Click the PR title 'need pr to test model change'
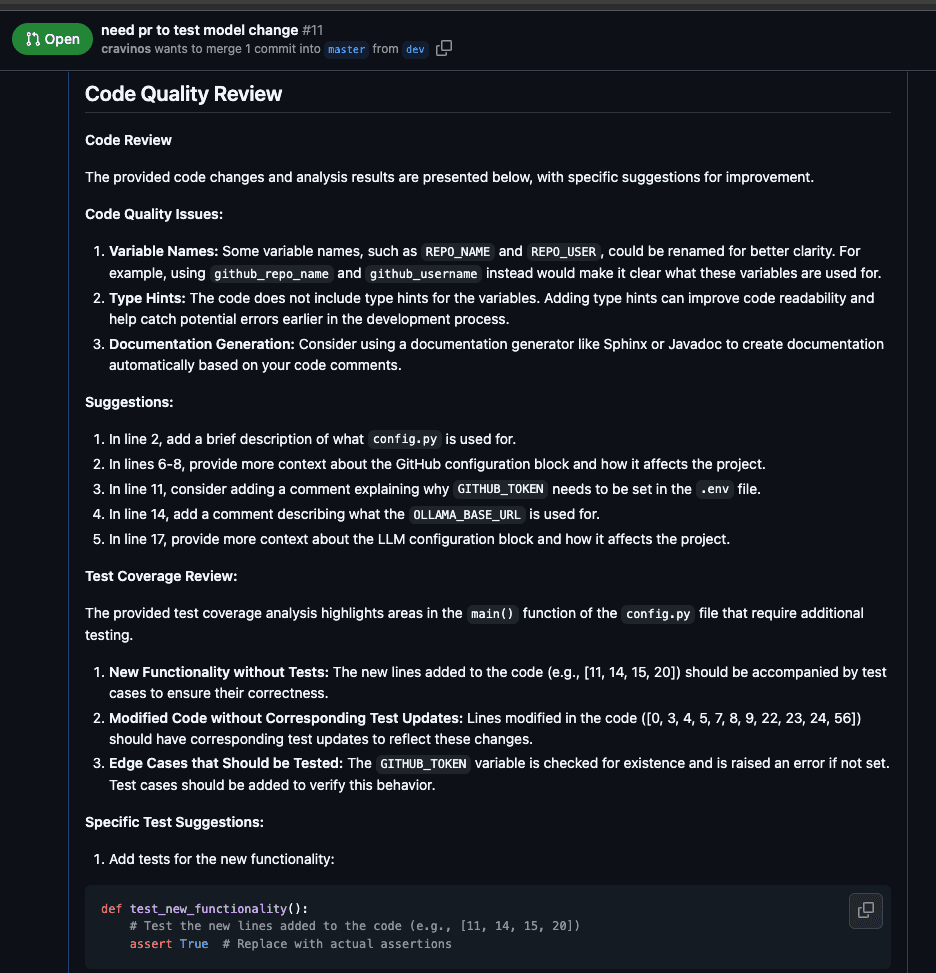 pos(199,30)
